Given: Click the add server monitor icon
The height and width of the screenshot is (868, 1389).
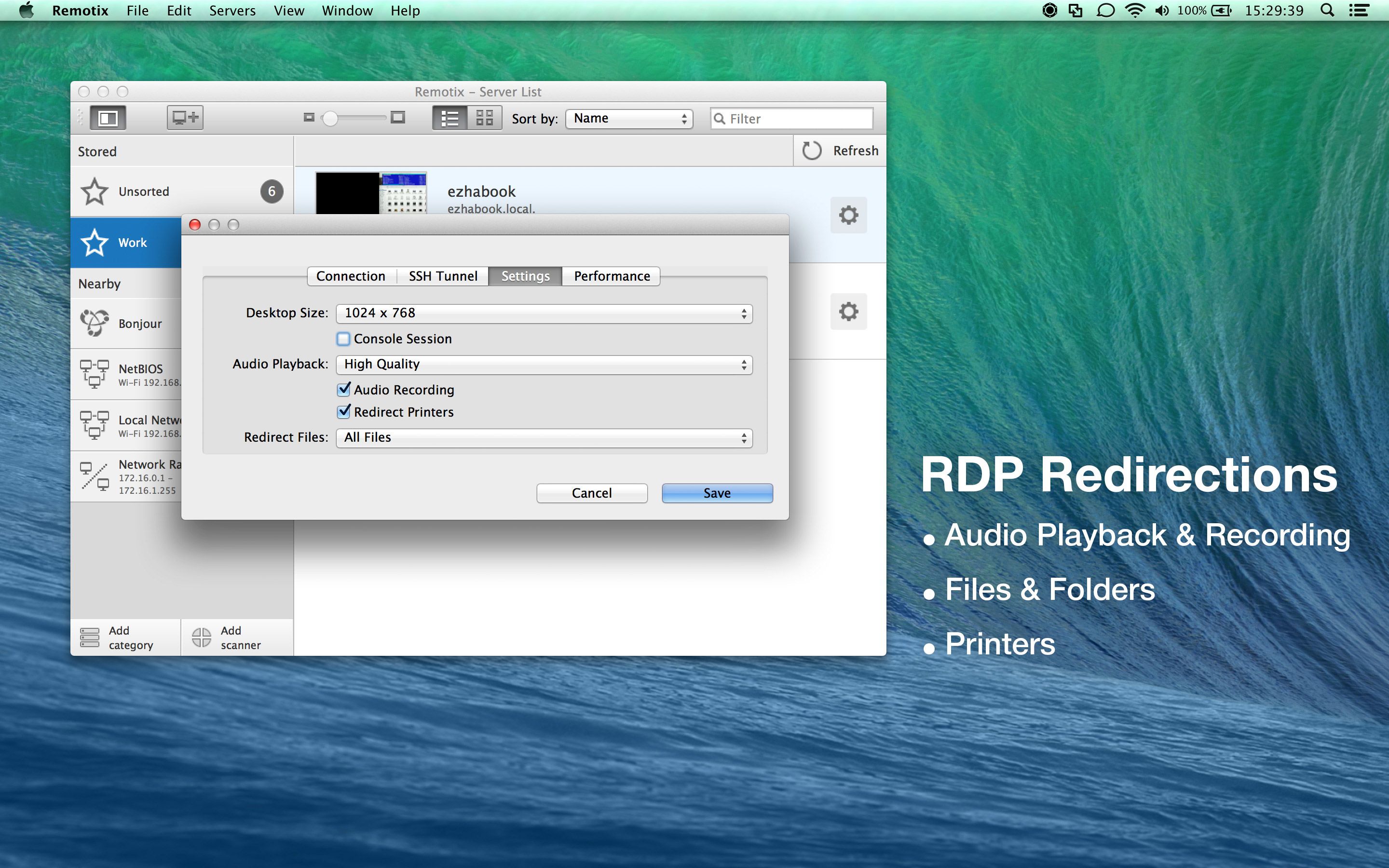Looking at the screenshot, I should [185, 118].
